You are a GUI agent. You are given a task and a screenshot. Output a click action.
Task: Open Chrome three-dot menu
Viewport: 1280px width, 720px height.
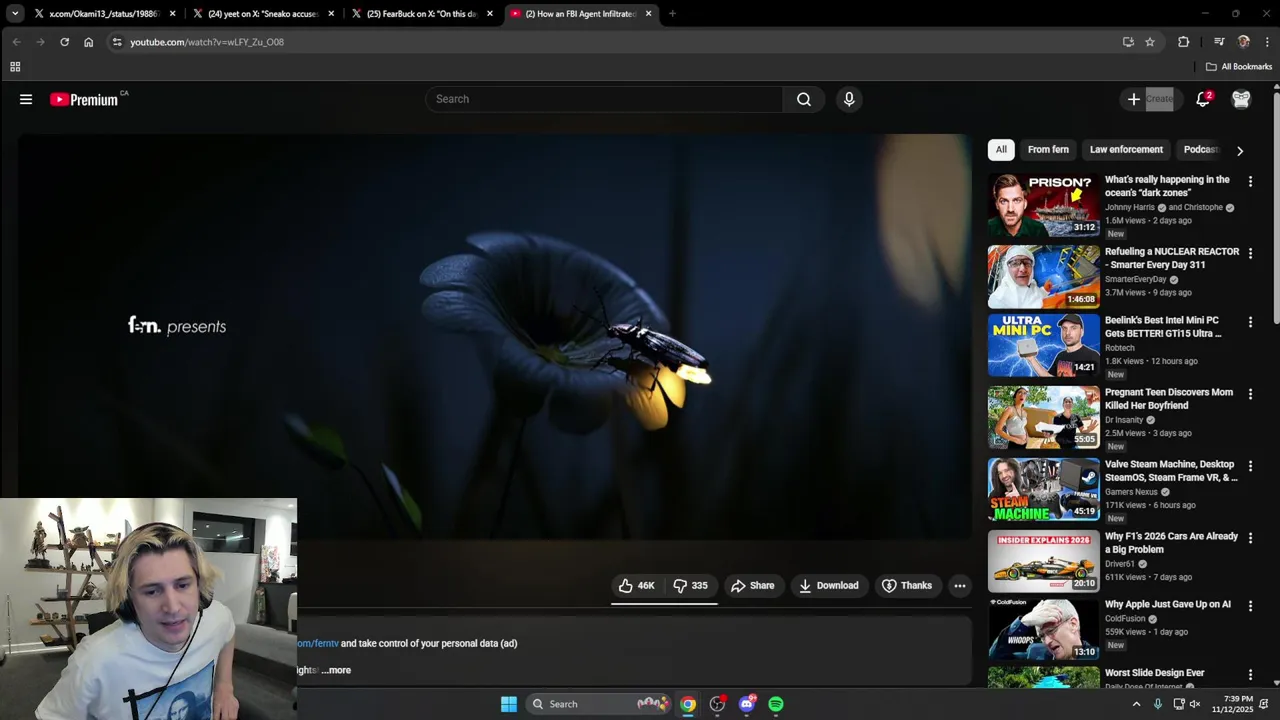tap(1267, 42)
